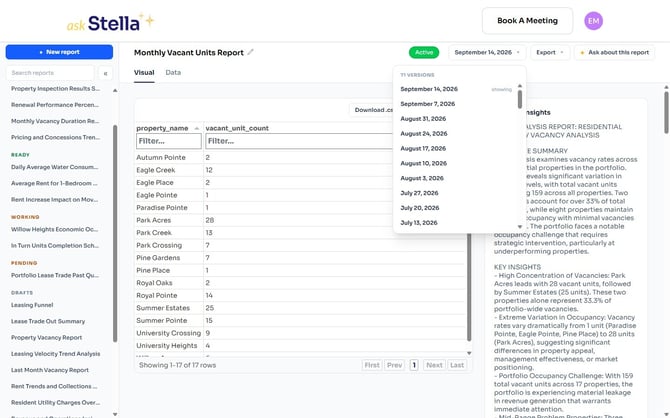670x418 pixels.
Task: Open Last Month Vacancy Report
Action: pyautogui.click(x=50, y=370)
